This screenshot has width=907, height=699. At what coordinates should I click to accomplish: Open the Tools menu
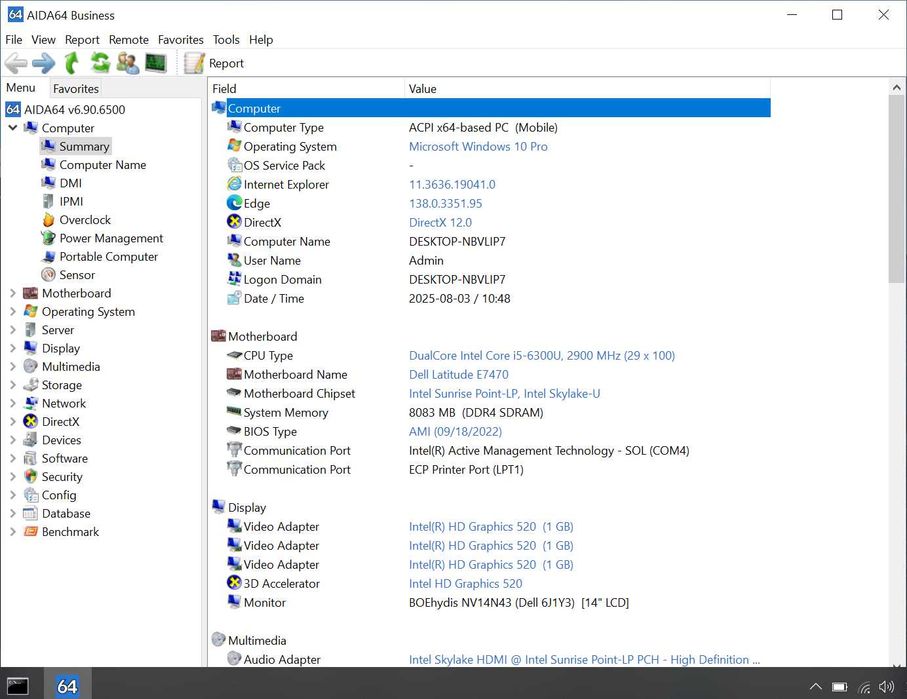226,39
